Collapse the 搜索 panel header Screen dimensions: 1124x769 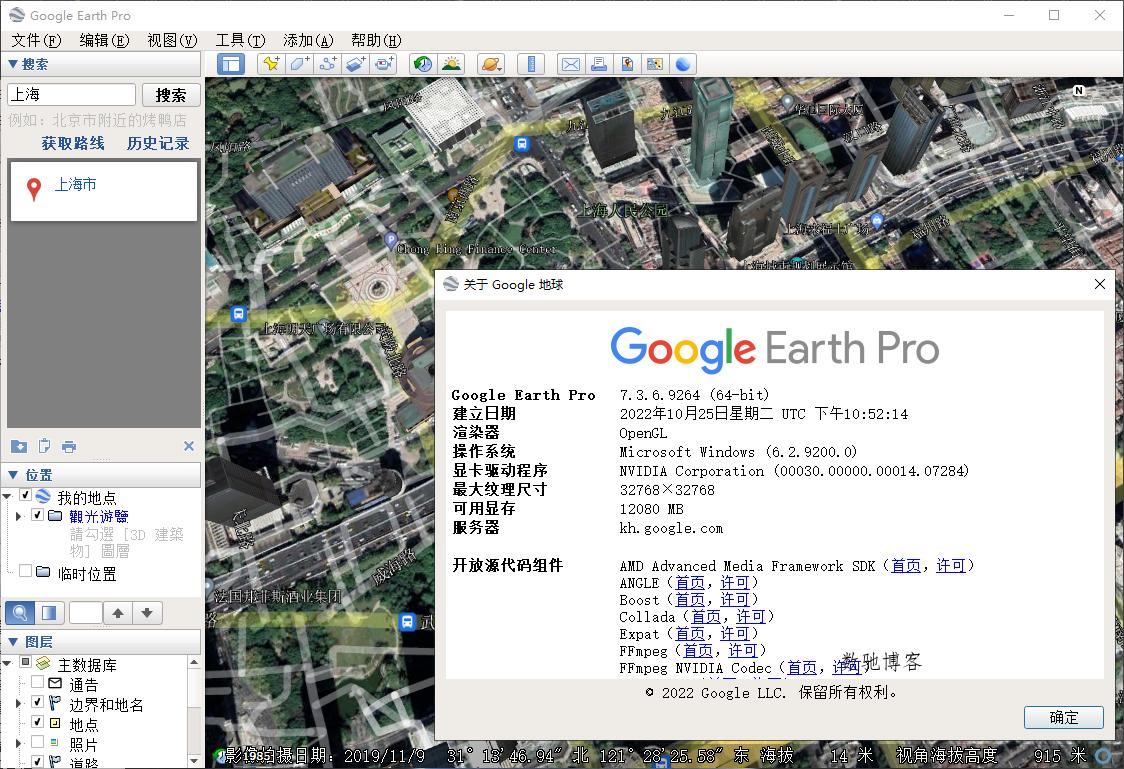click(x=101, y=65)
